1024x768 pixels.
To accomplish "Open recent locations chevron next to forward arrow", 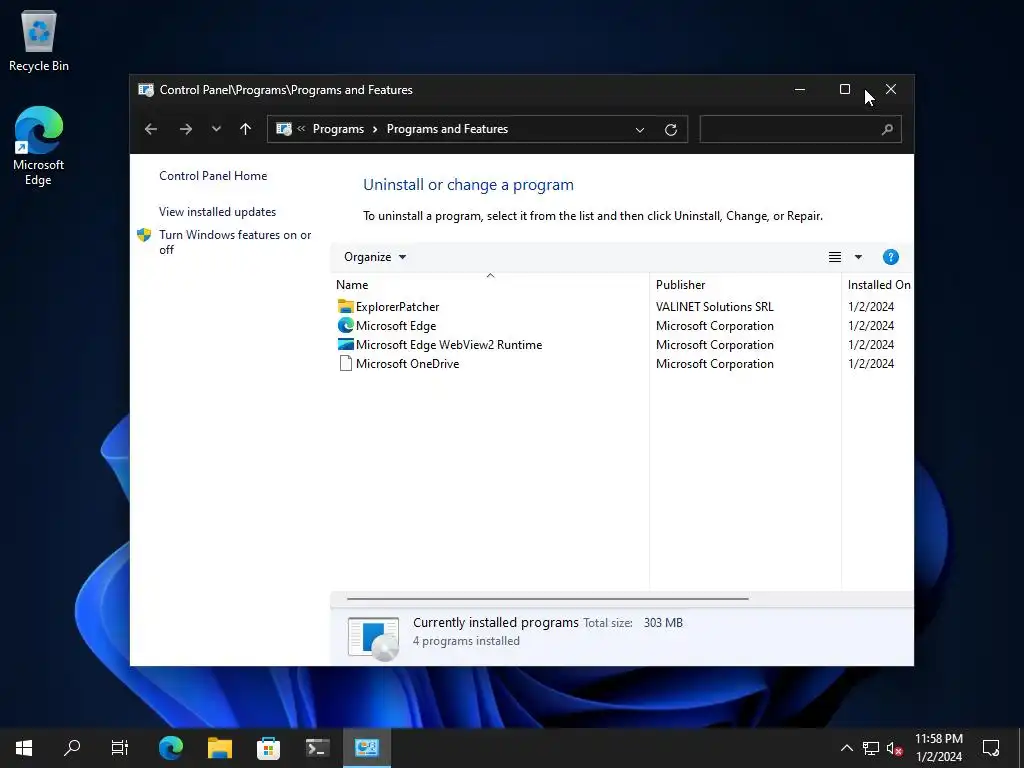I will click(x=216, y=129).
